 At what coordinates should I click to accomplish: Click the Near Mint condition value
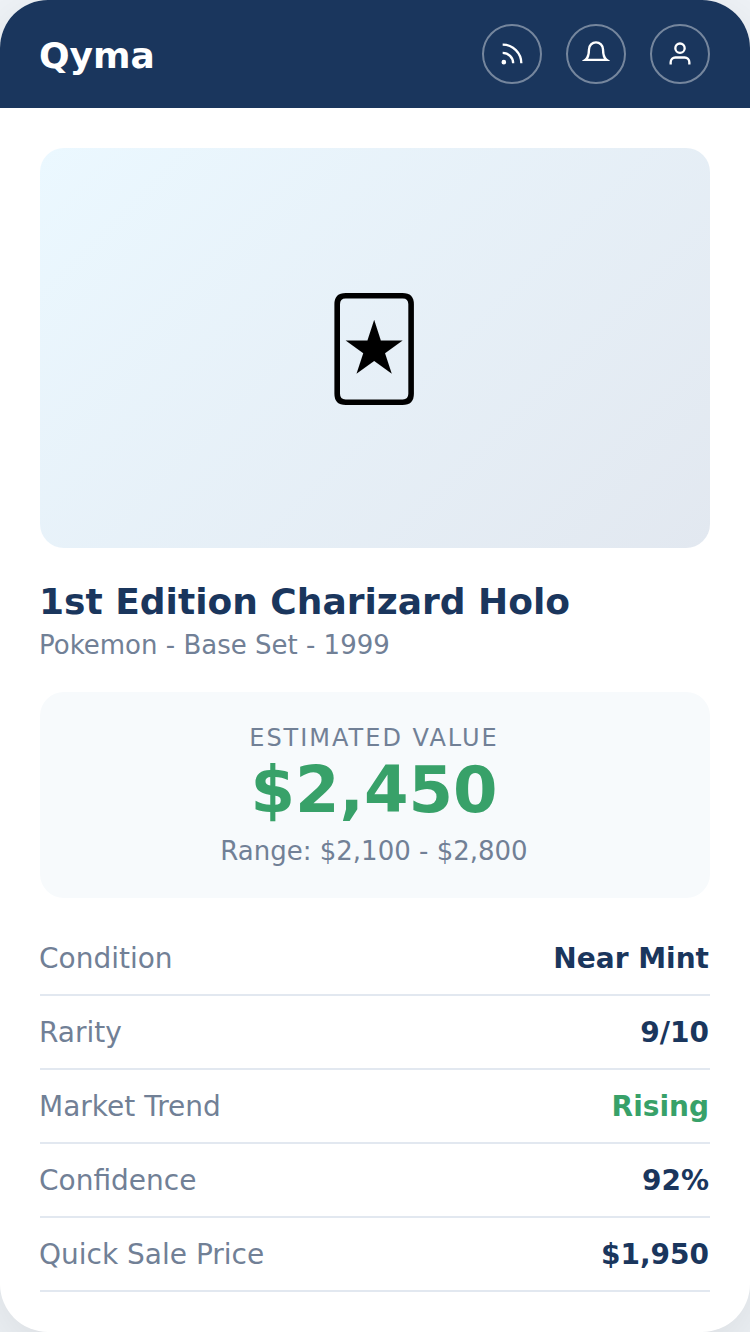631,958
